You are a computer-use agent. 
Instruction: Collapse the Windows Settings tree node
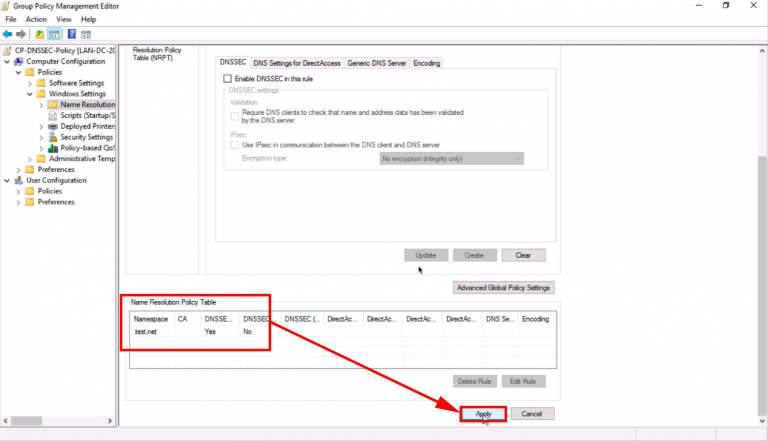(30, 93)
